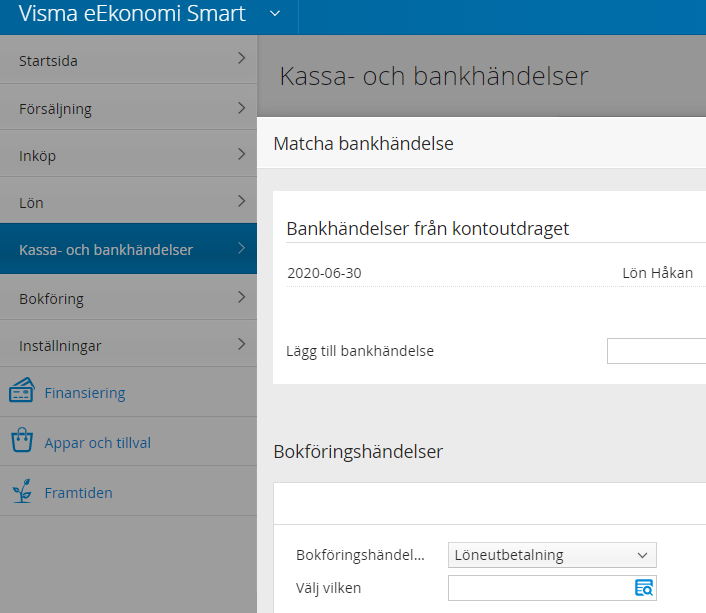Click the Visma eEkonomi Smart title
The image size is (706, 613).
click(x=132, y=14)
